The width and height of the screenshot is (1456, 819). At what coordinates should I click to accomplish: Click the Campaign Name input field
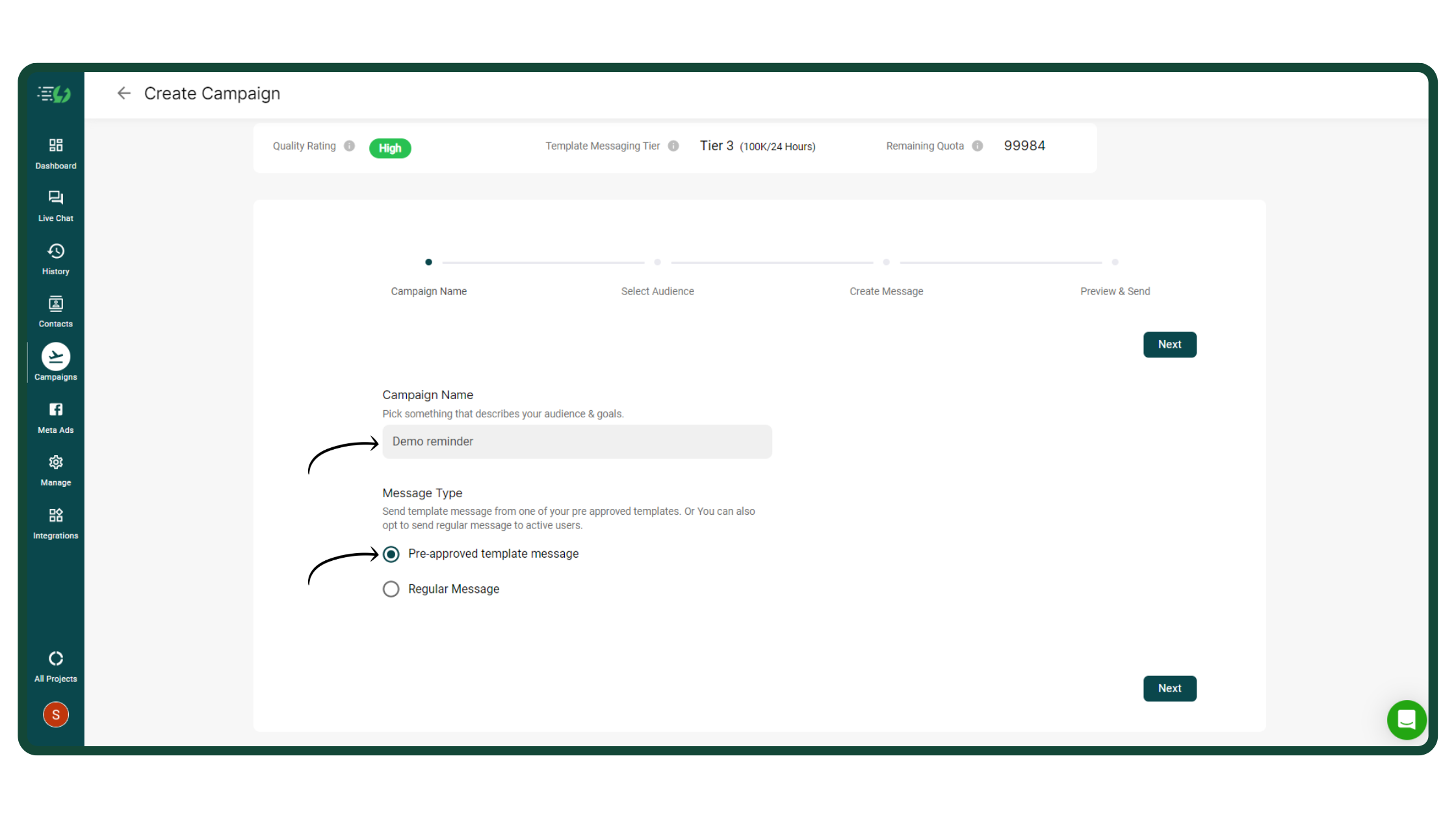(577, 442)
